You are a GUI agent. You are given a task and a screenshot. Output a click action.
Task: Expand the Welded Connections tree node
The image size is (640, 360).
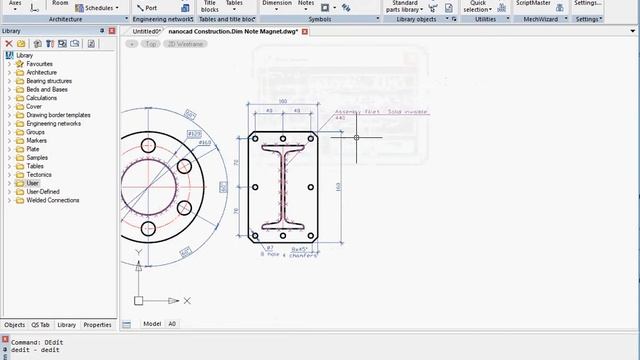coord(9,200)
